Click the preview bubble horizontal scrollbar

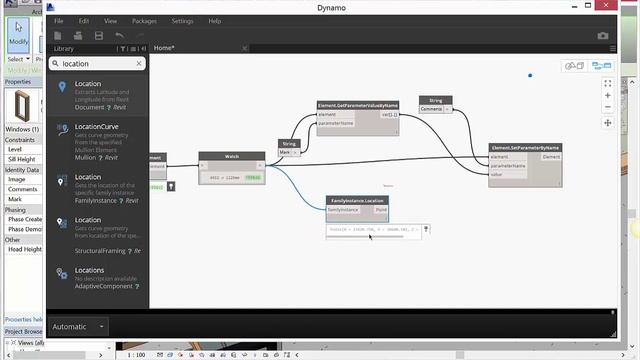(365, 236)
